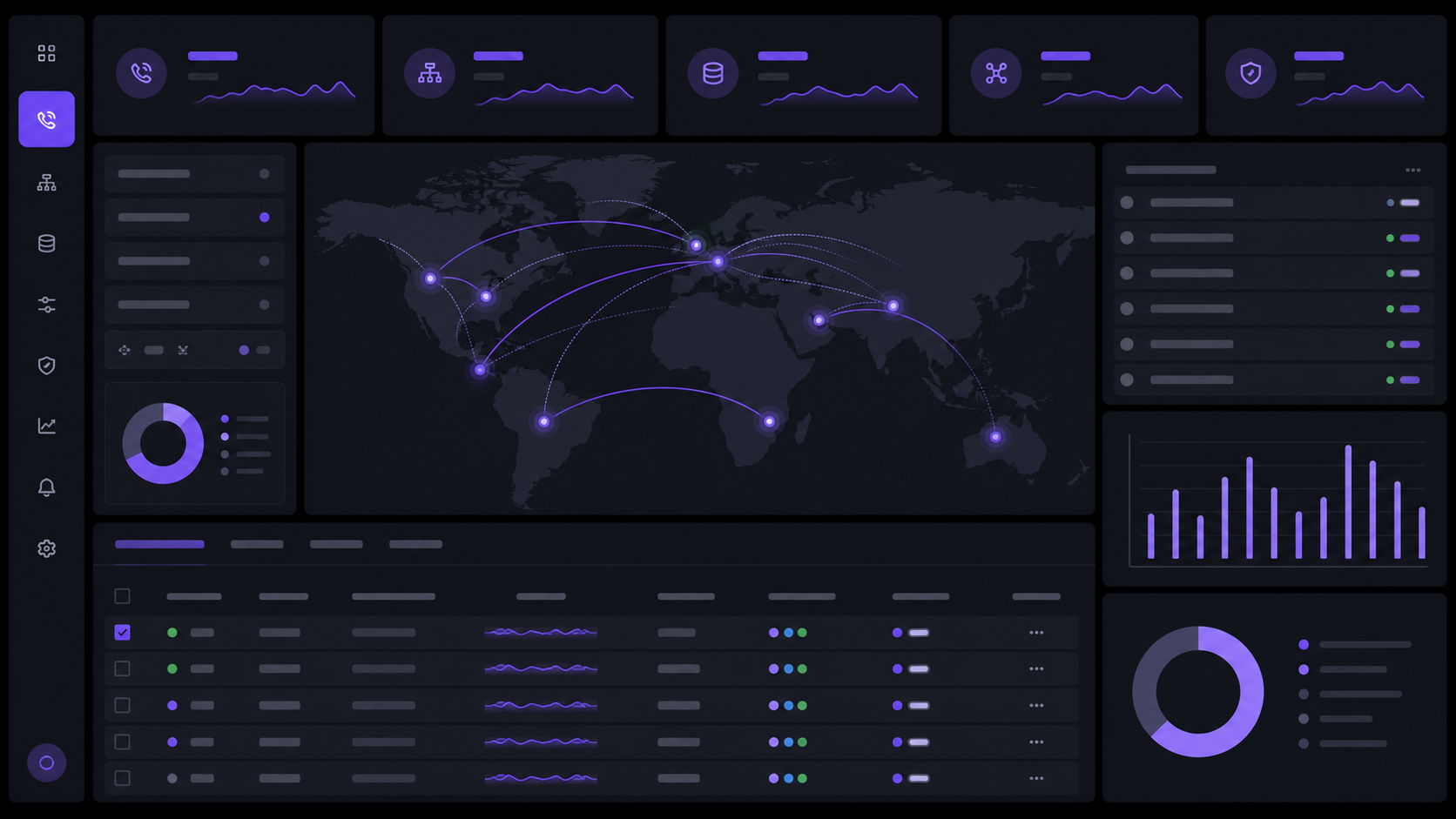
Task: Click the South America node marker on map
Action: click(544, 422)
